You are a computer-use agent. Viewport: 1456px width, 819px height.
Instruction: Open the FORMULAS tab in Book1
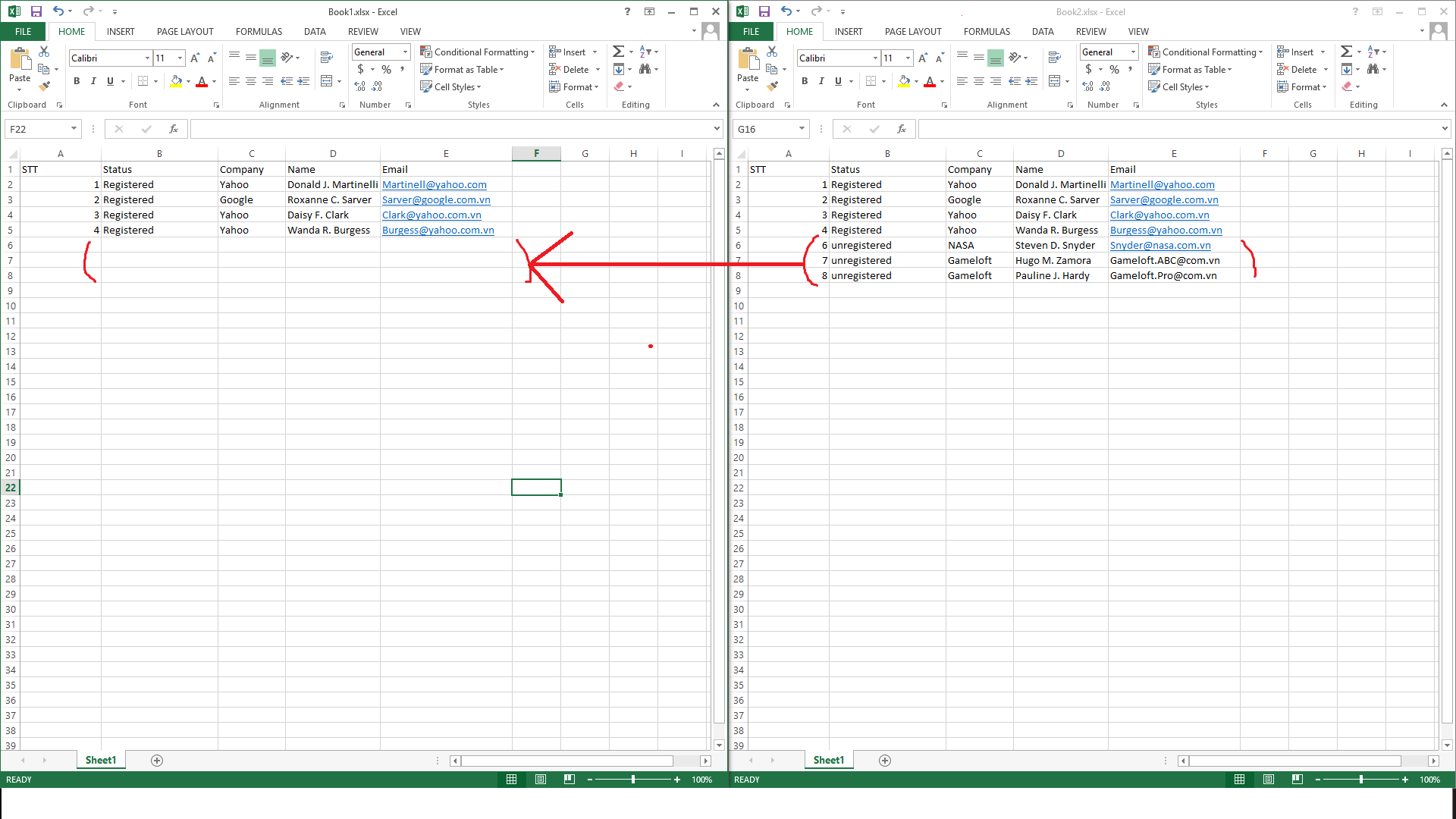tap(259, 32)
